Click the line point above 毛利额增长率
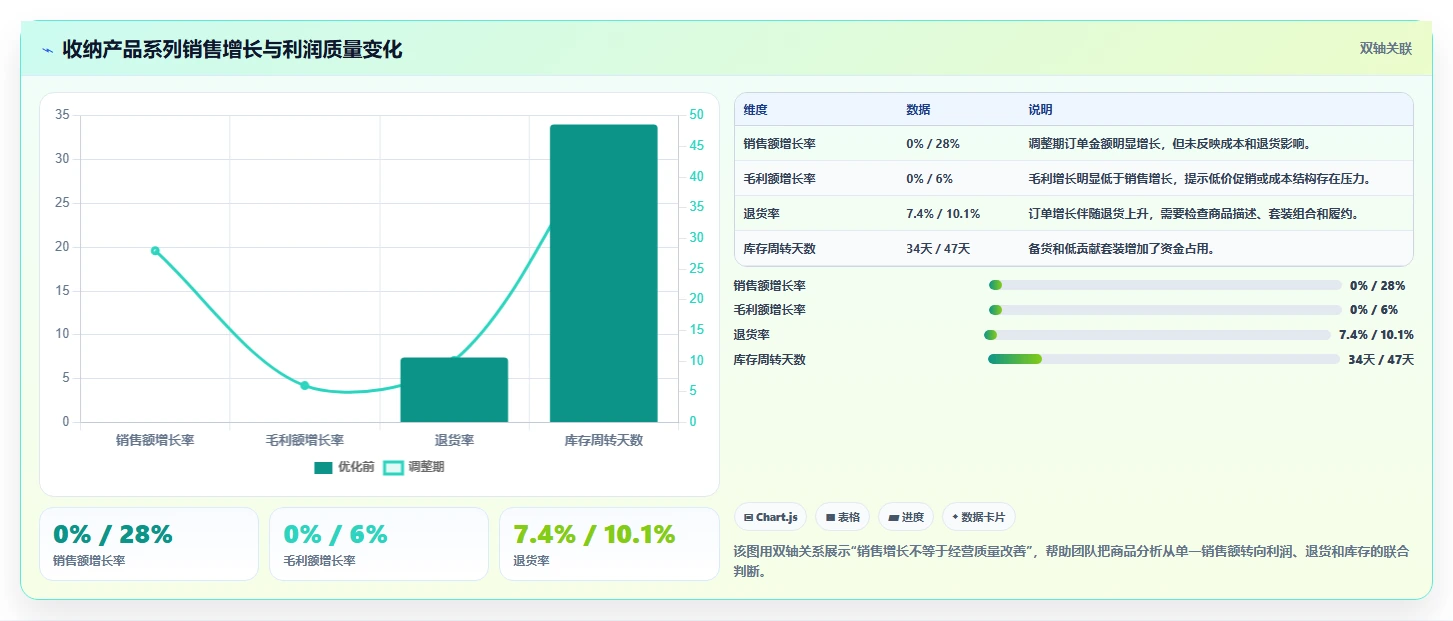Screen dimensions: 1453x621 [305, 385]
